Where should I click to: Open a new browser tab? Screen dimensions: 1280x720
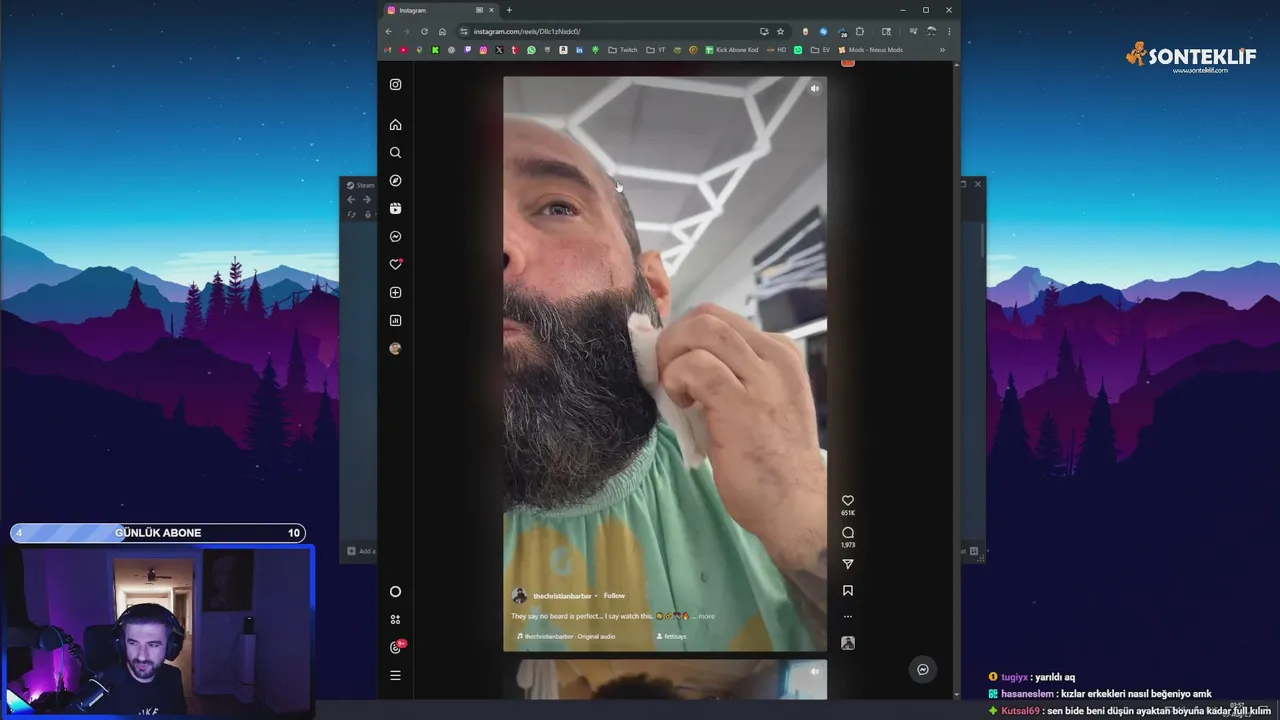click(509, 10)
